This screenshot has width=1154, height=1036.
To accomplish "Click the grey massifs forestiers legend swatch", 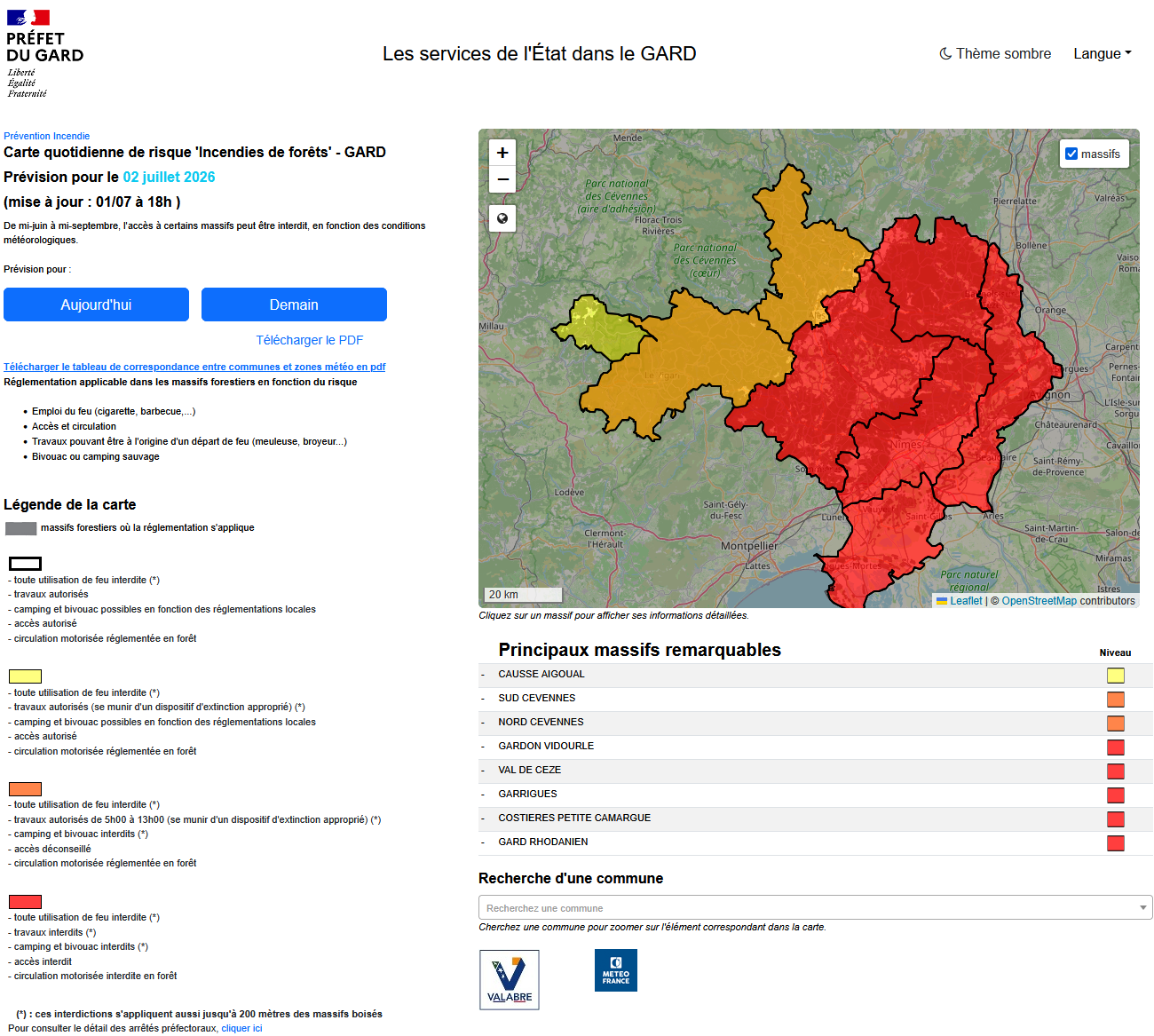I will click(x=21, y=528).
